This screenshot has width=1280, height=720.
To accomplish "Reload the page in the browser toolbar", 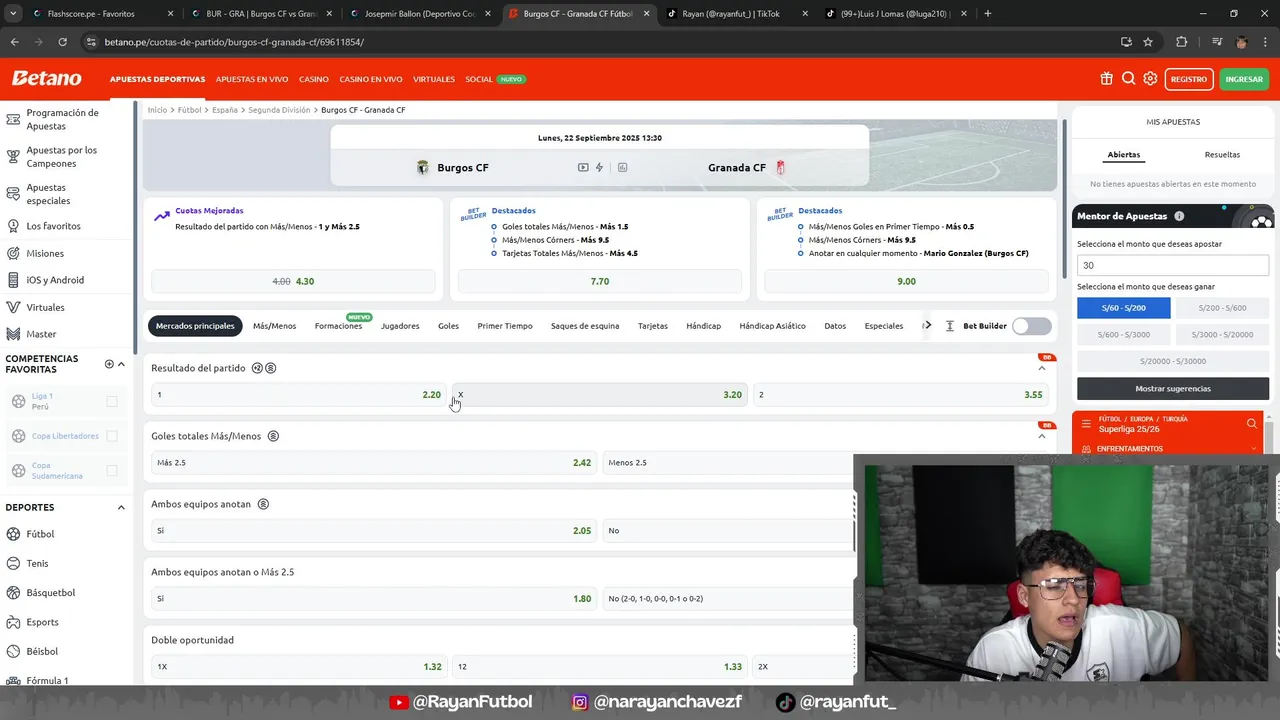I will pos(62,42).
